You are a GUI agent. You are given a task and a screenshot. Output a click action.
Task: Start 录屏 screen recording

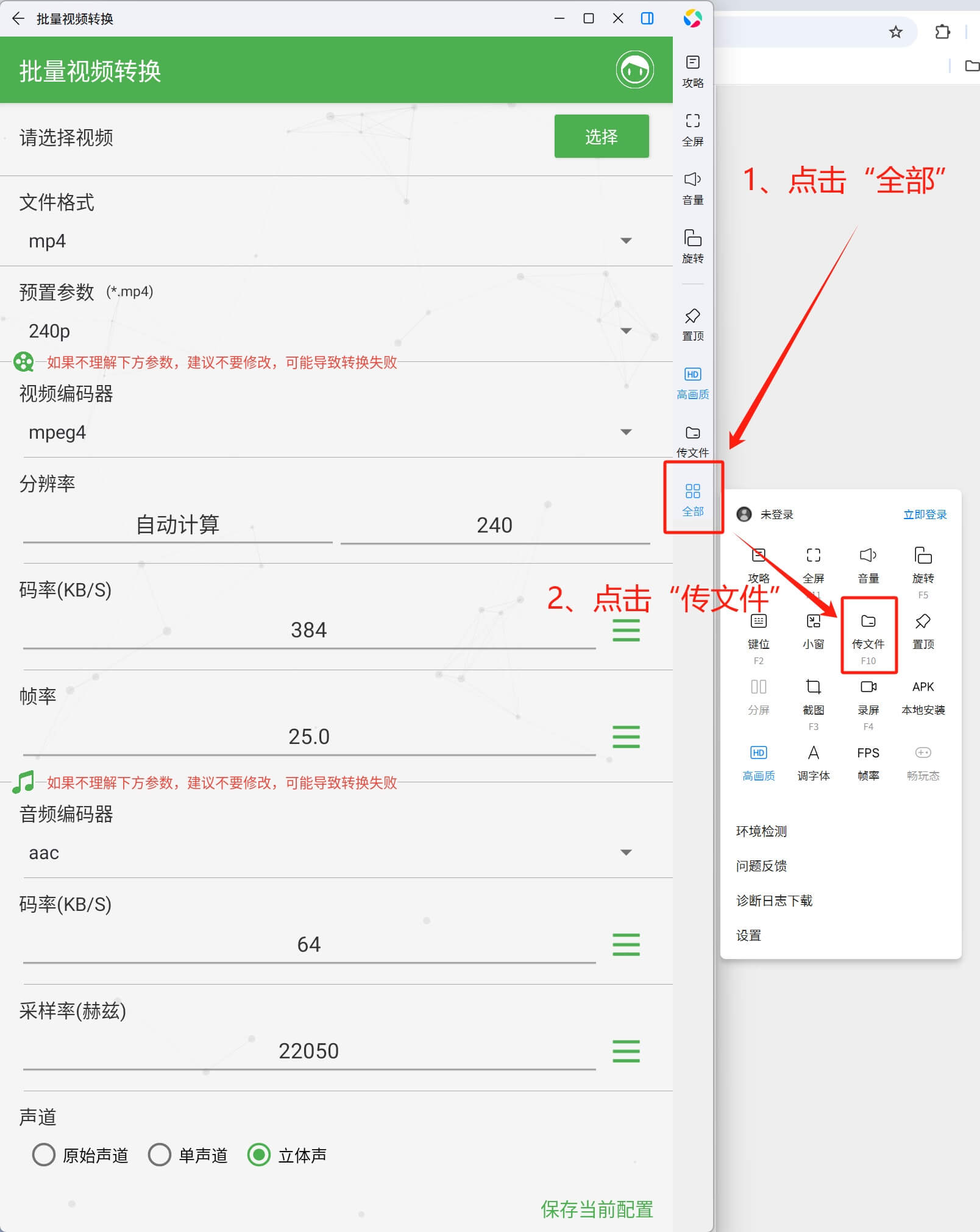click(x=868, y=696)
